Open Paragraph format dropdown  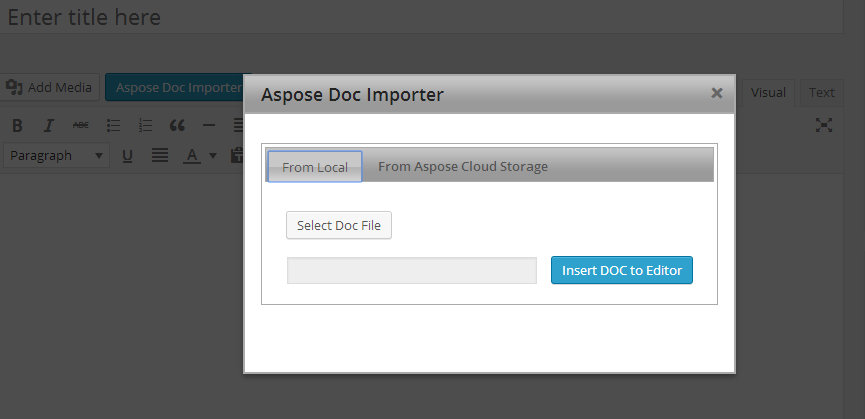tap(56, 155)
